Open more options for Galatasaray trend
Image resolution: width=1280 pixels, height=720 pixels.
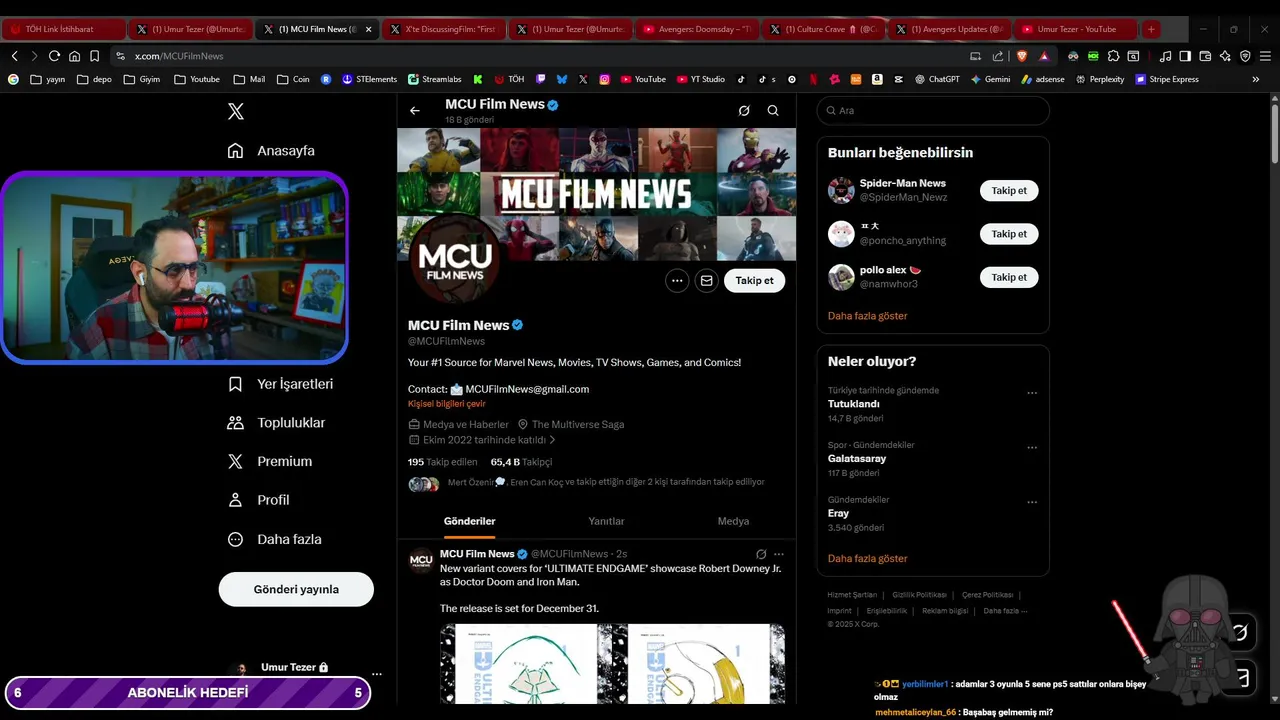click(x=1032, y=448)
